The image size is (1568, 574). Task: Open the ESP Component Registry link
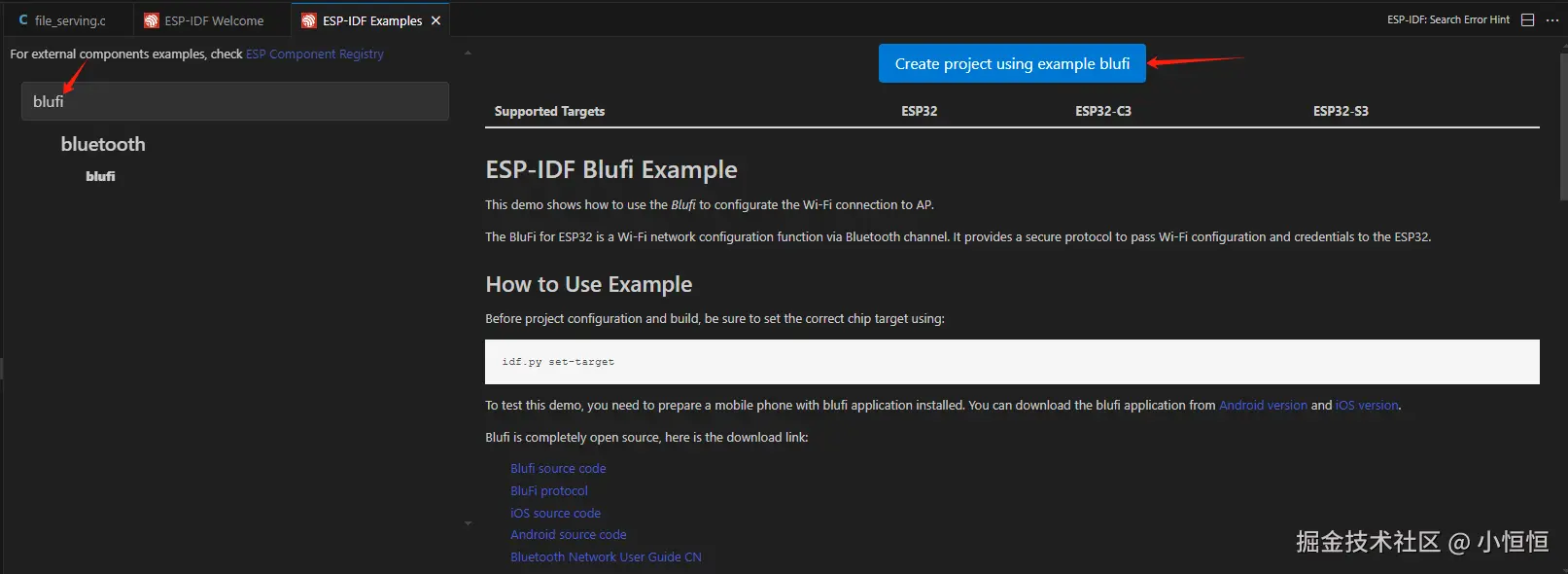pyautogui.click(x=315, y=54)
